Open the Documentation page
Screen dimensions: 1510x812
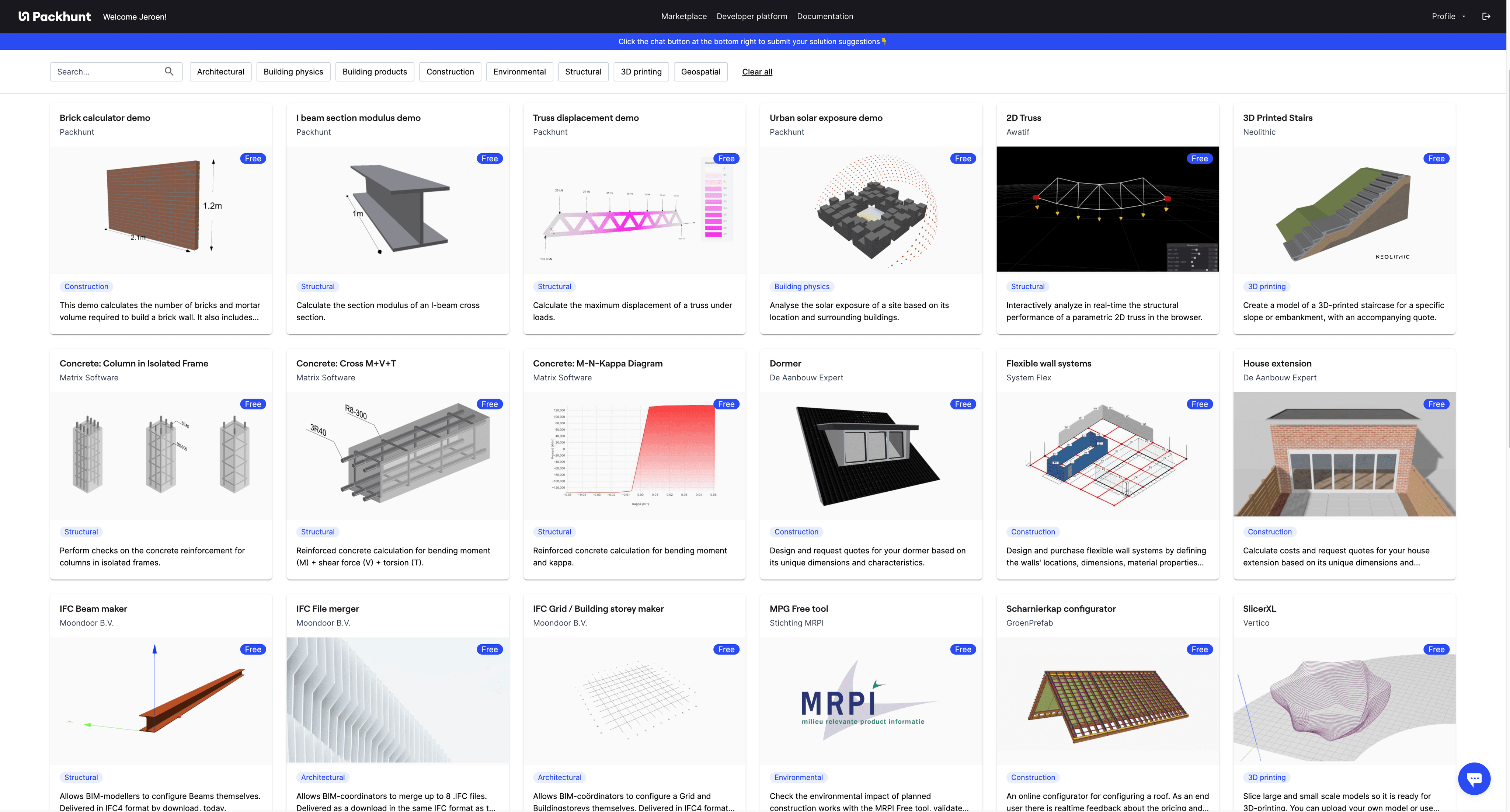(x=825, y=17)
